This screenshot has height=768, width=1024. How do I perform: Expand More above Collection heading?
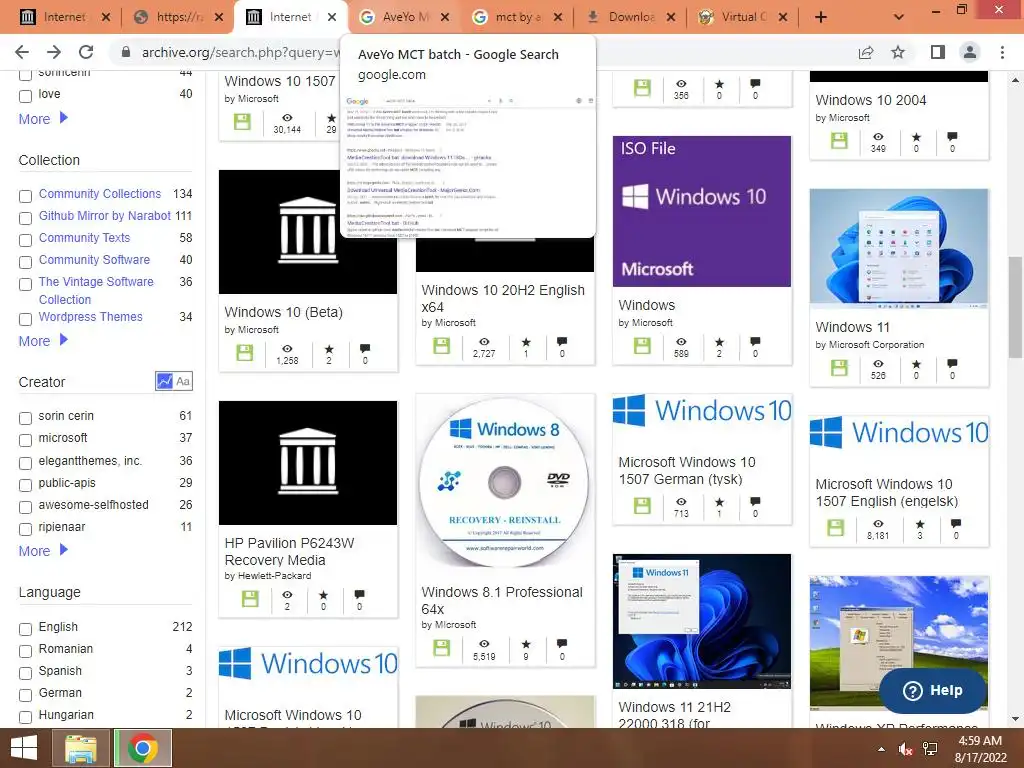point(43,119)
